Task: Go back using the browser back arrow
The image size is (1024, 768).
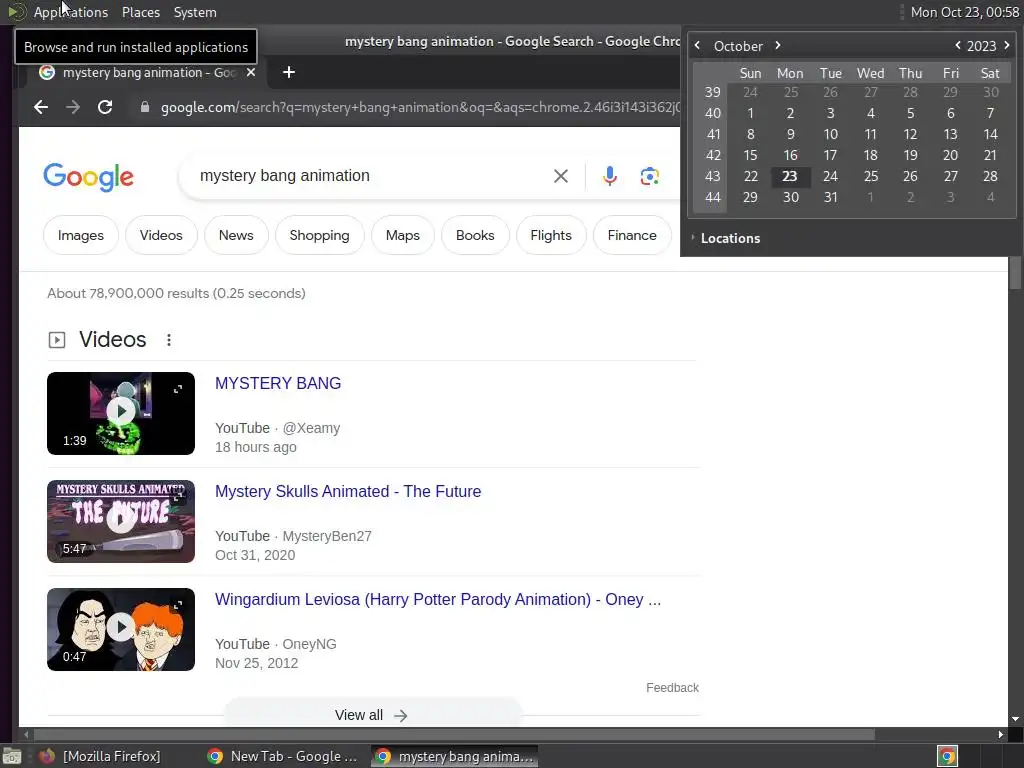Action: click(40, 107)
